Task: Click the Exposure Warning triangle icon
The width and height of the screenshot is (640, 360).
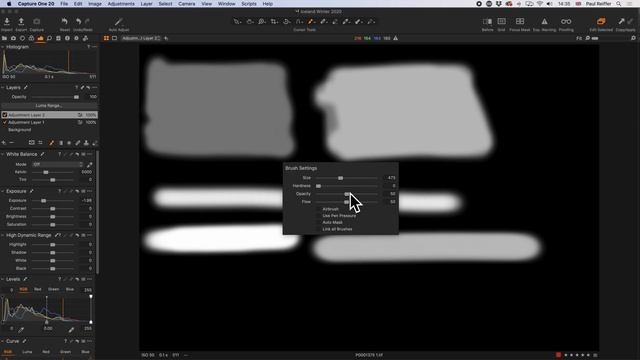Action: (x=544, y=22)
